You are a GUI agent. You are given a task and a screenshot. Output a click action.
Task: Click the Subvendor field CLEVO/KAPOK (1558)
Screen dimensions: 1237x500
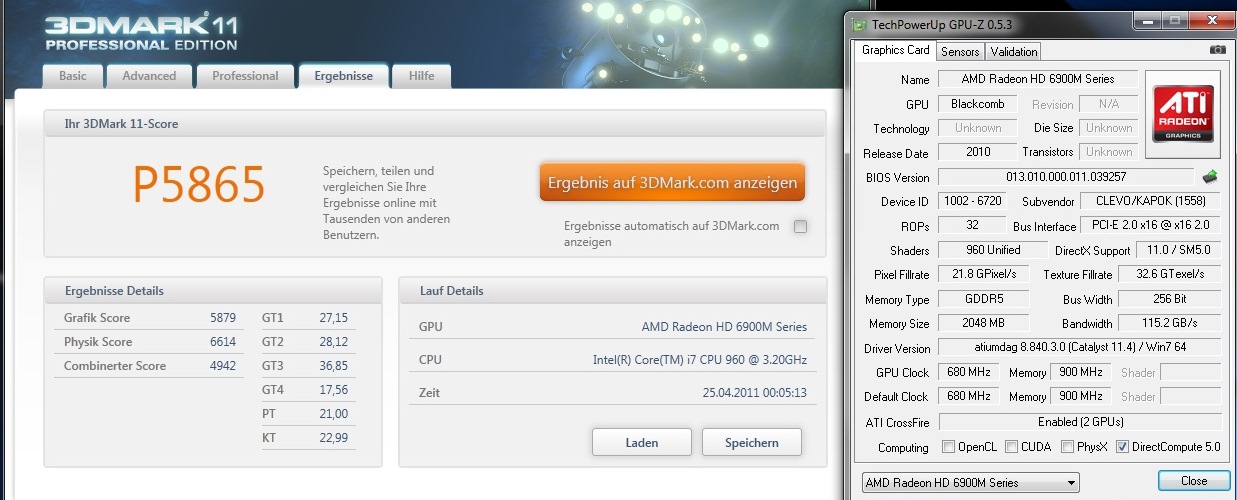coord(1150,202)
